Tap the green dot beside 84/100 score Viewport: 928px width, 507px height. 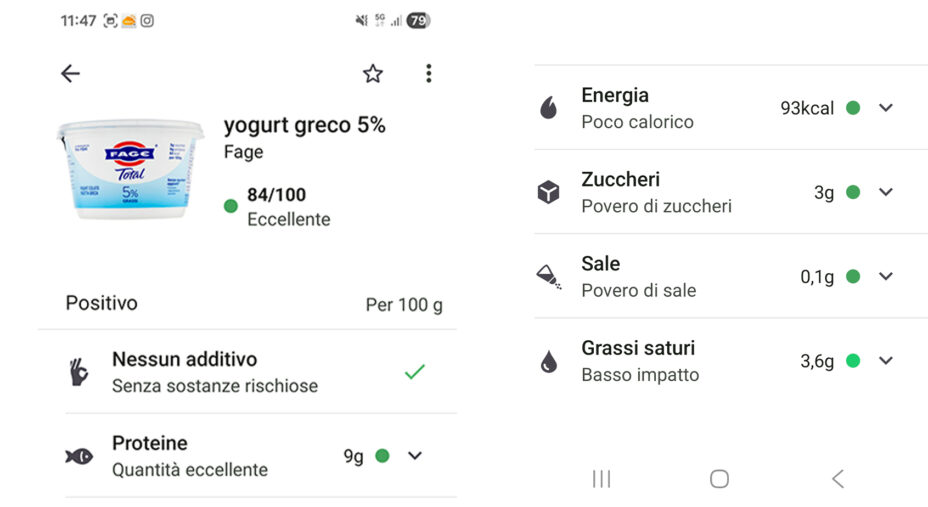coord(231,207)
